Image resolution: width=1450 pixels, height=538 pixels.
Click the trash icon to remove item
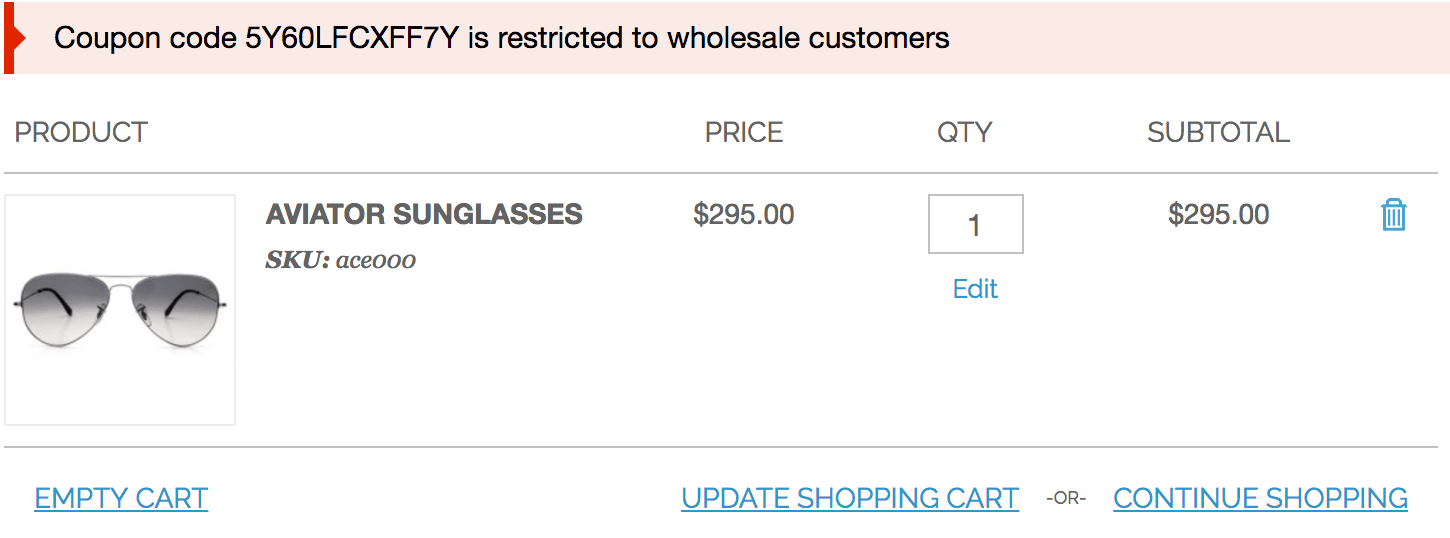tap(1393, 215)
